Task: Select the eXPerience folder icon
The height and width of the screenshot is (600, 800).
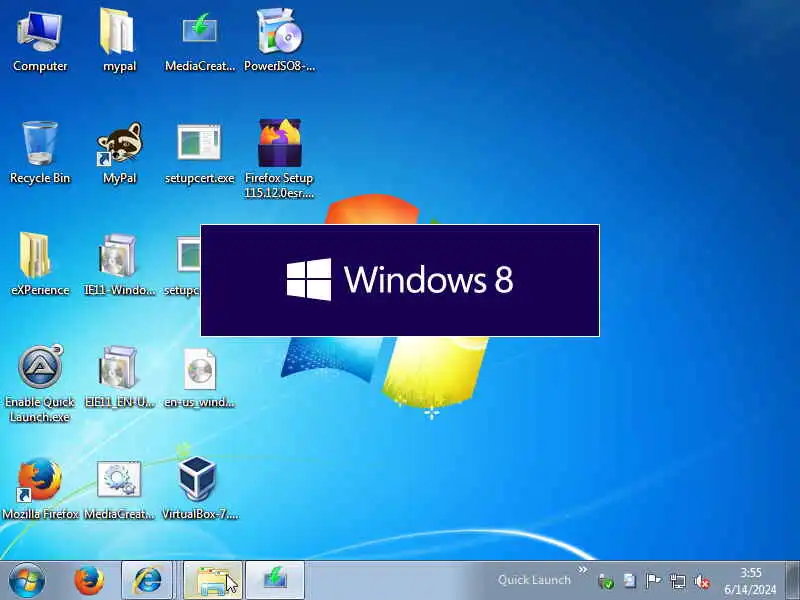Action: pos(40,264)
